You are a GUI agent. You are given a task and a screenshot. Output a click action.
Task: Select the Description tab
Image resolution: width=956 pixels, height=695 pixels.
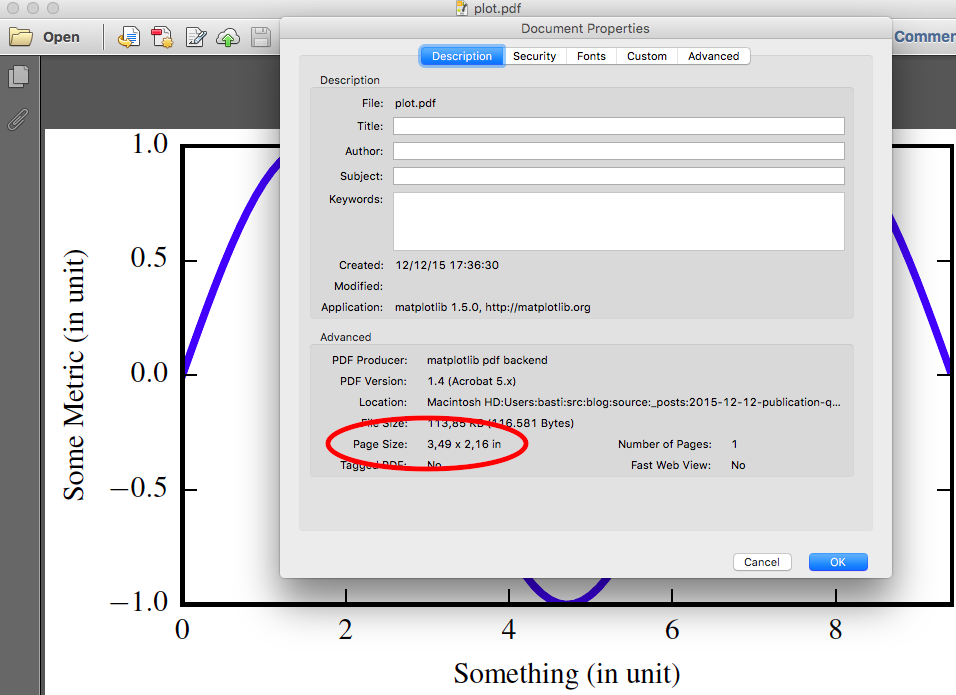click(461, 56)
